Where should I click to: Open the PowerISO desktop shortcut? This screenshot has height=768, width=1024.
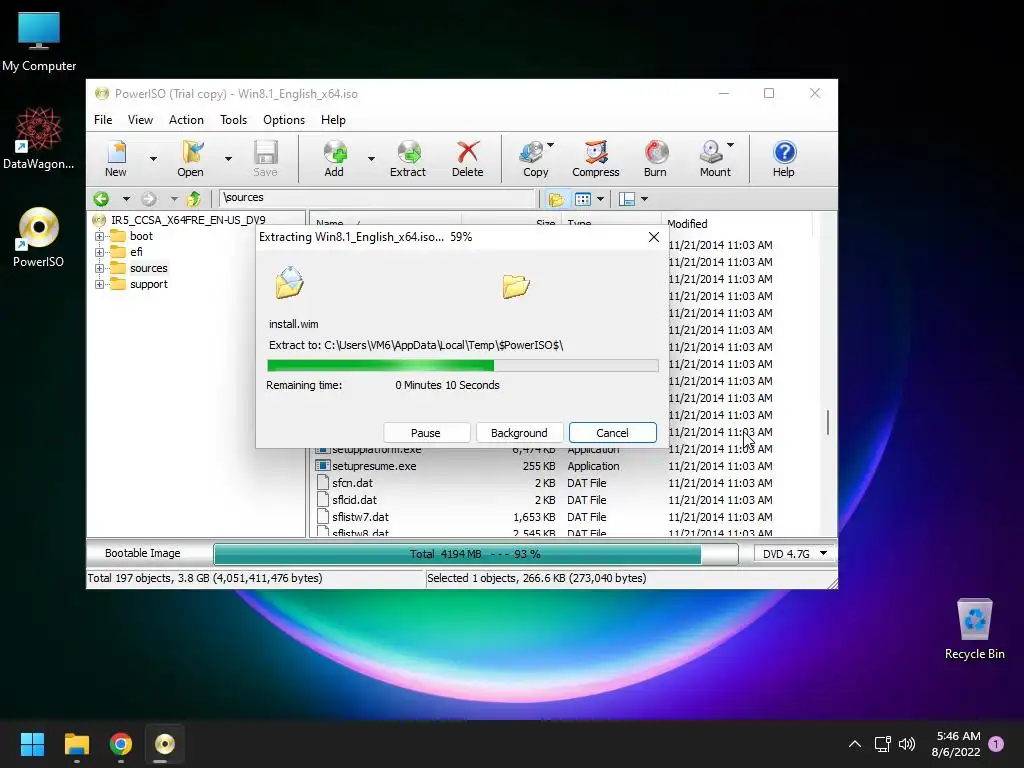(39, 238)
